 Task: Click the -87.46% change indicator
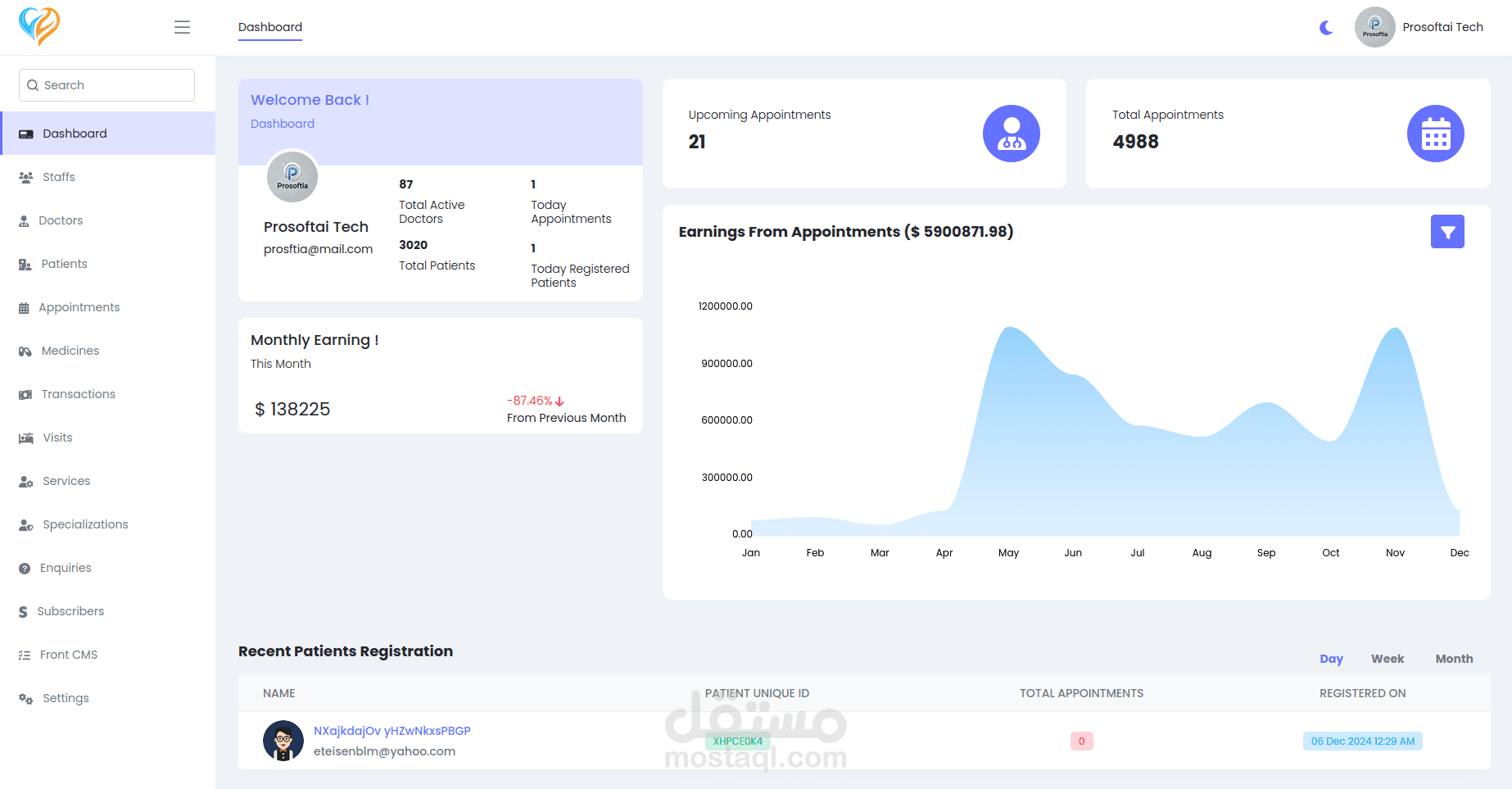(536, 401)
